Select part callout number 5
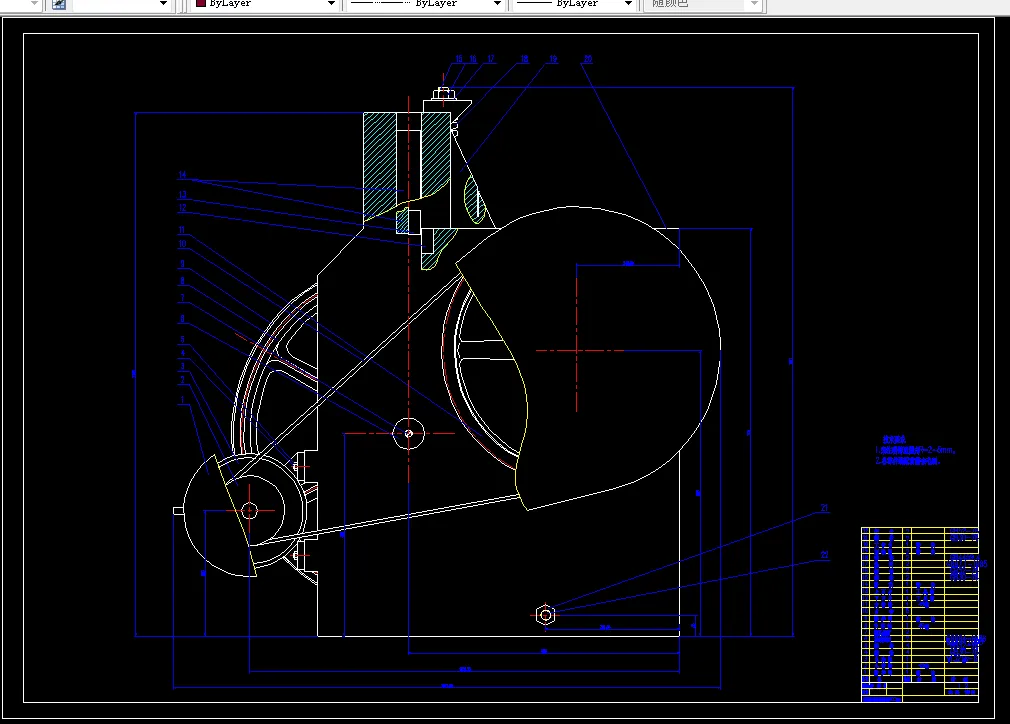1010x724 pixels. [182, 339]
